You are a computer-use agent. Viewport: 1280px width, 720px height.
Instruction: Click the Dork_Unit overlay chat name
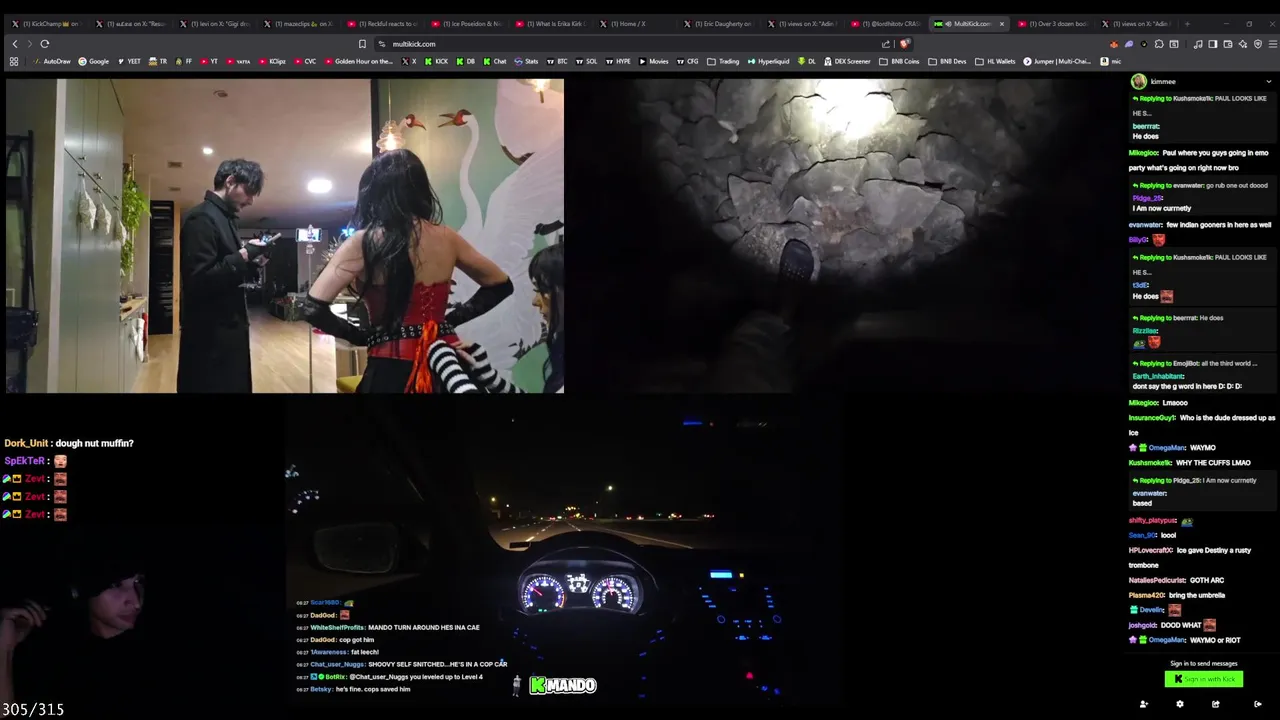pos(26,443)
